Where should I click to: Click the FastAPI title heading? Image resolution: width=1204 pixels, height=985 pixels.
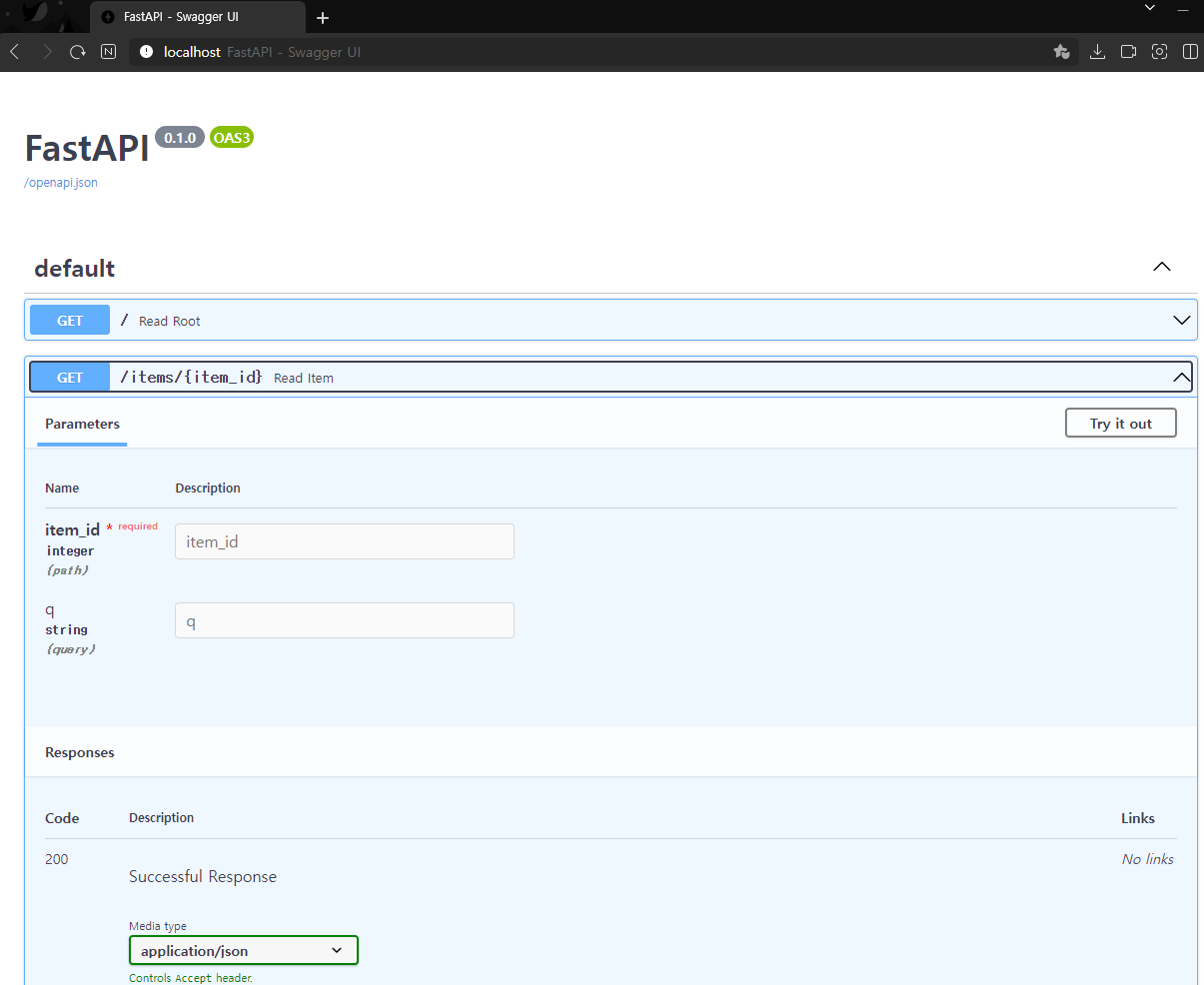coord(87,148)
